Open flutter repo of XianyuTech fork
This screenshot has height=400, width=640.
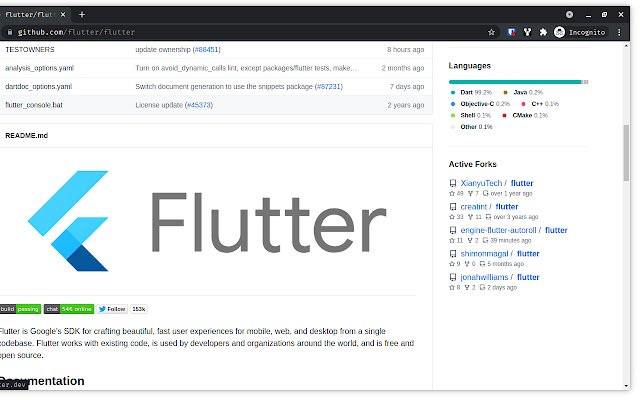[x=522, y=183]
